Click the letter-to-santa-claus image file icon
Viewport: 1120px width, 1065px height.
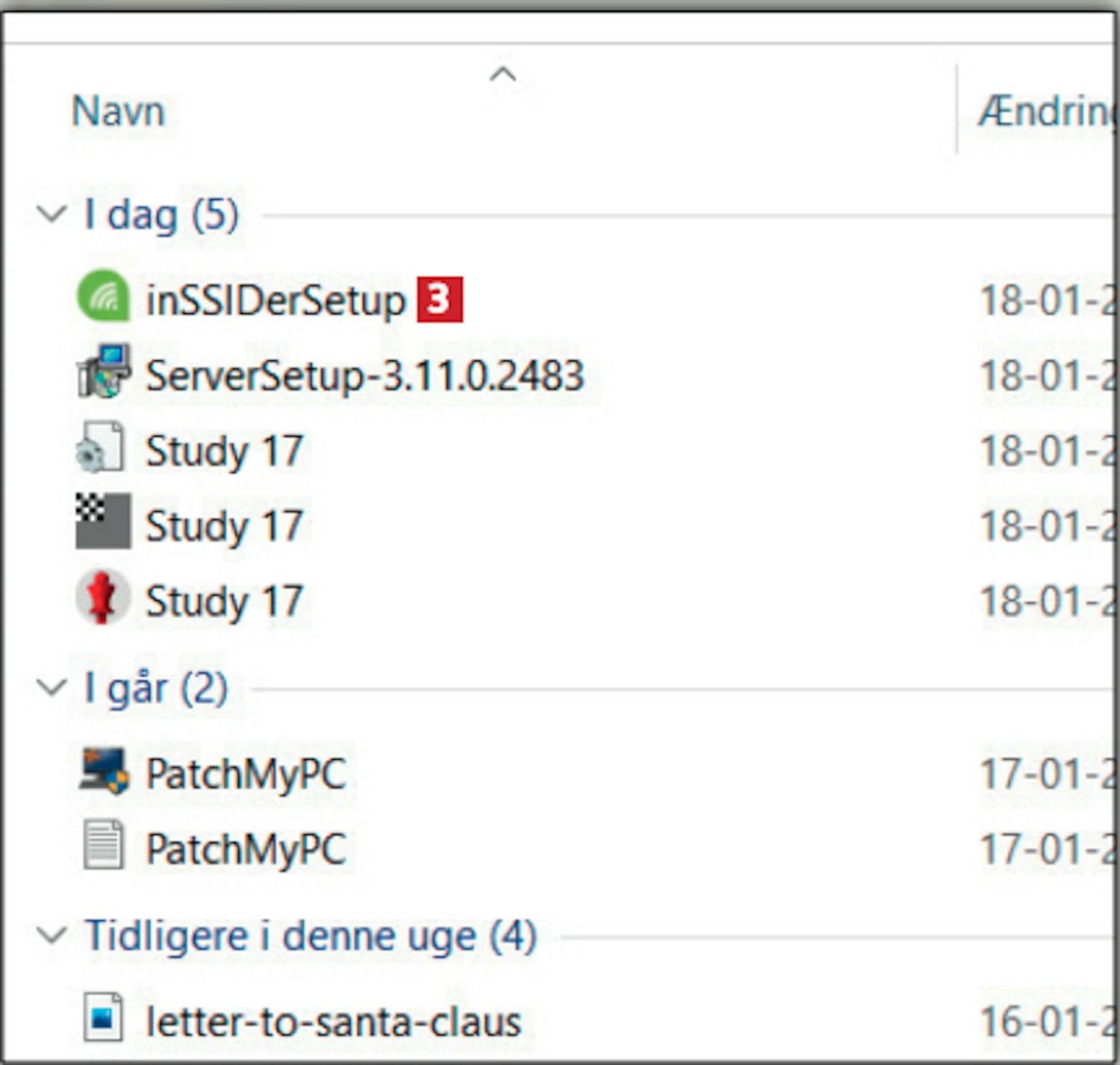(103, 1017)
